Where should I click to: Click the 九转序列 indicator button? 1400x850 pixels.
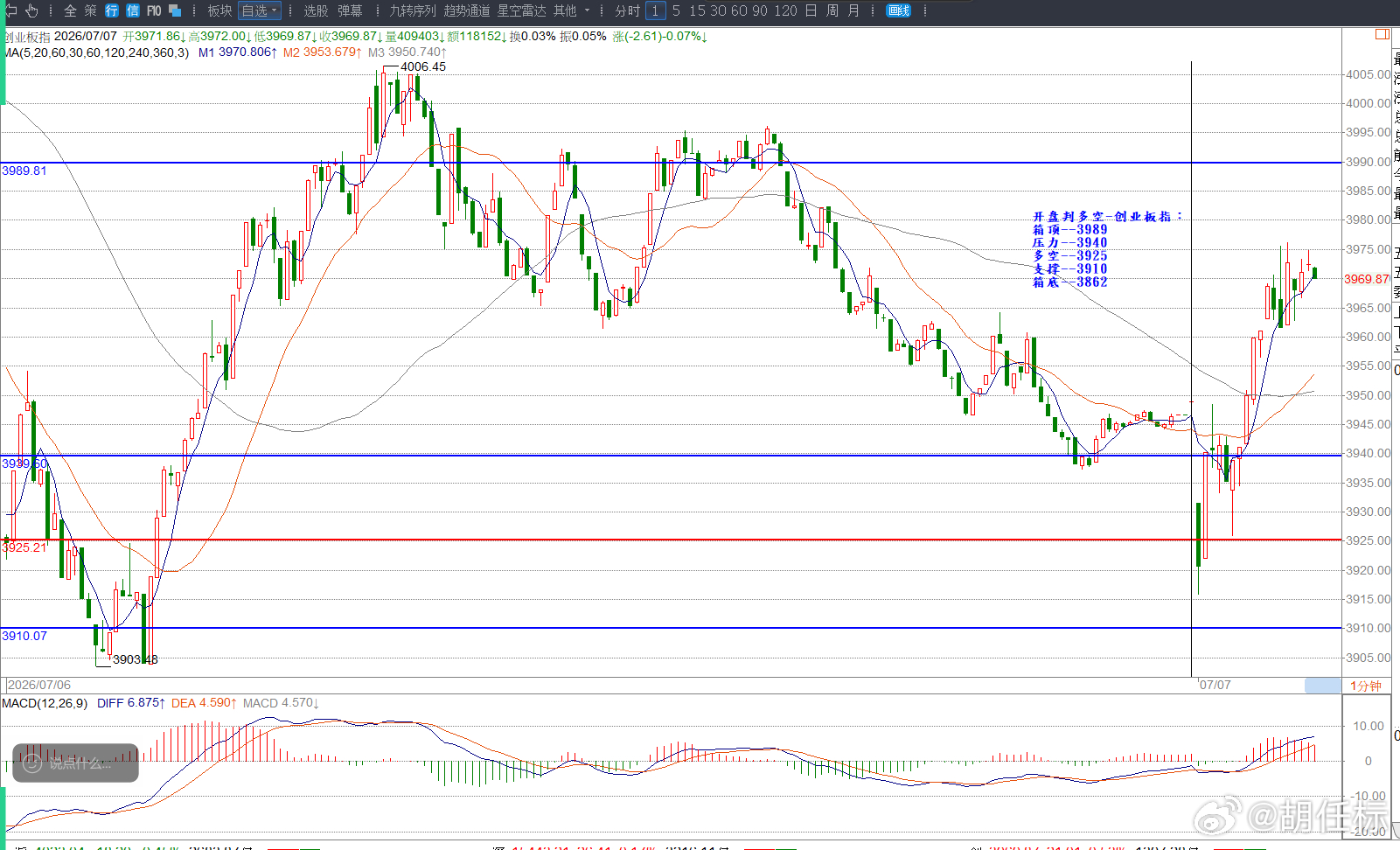click(413, 10)
